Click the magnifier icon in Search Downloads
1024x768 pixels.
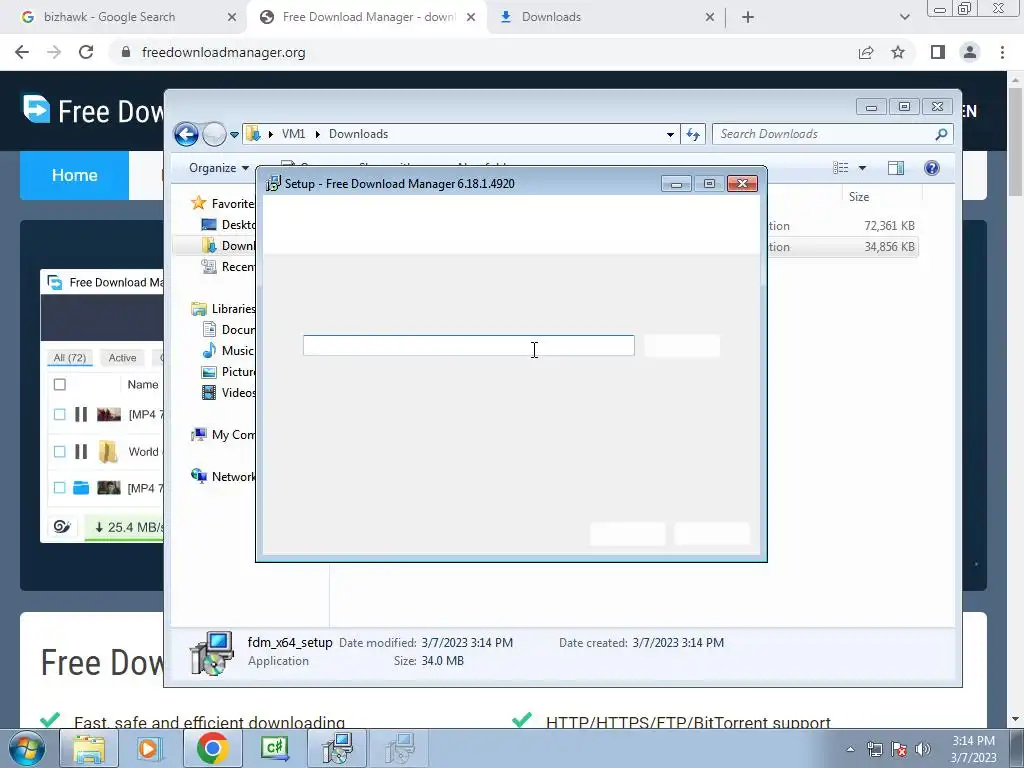941,134
